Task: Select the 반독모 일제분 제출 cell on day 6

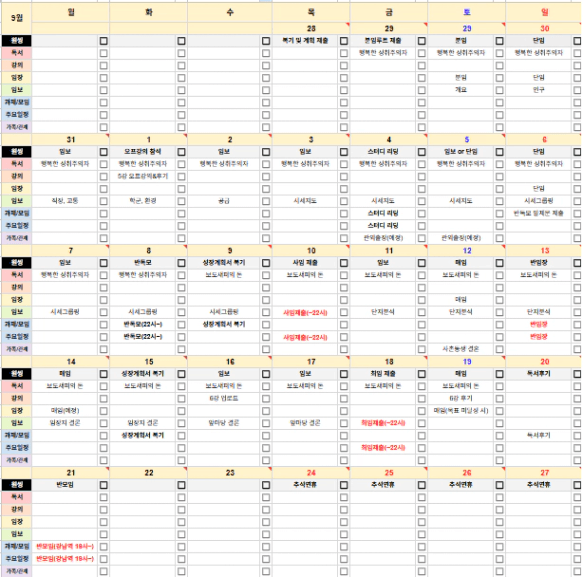Action: (x=538, y=213)
